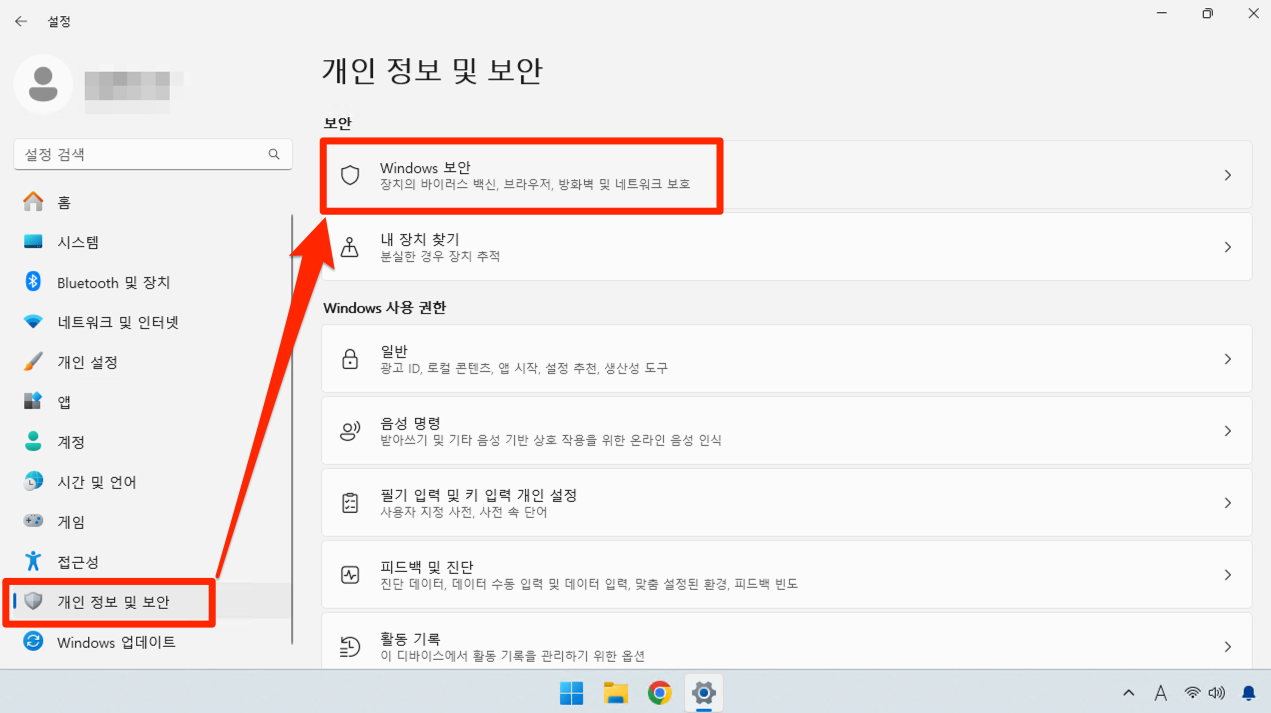Click the Korean IME indicator A
Image resolution: width=1271 pixels, height=713 pixels.
[x=1161, y=692]
